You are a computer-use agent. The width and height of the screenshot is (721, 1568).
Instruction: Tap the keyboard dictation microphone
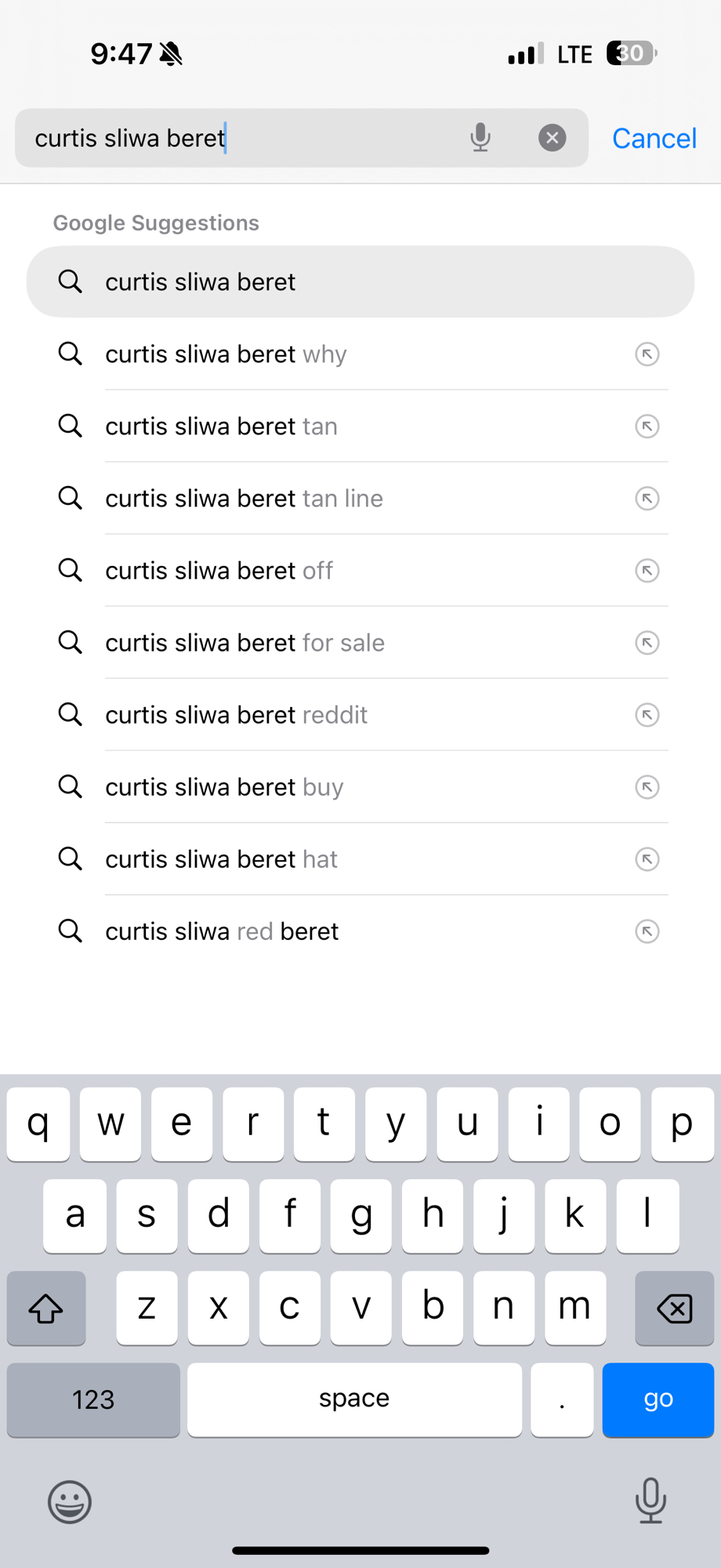coord(650,1500)
